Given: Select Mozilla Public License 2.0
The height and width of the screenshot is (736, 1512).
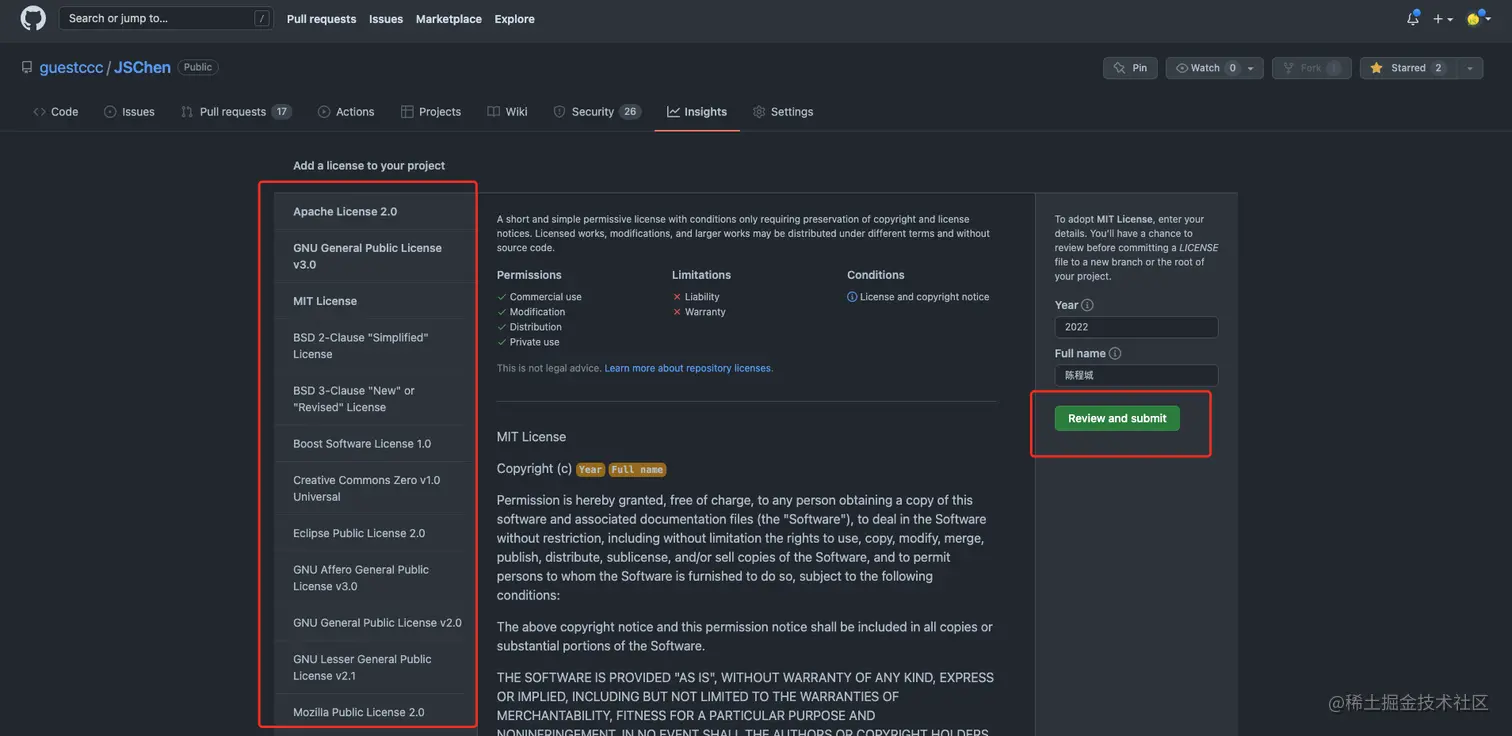Looking at the screenshot, I should pos(375,712).
